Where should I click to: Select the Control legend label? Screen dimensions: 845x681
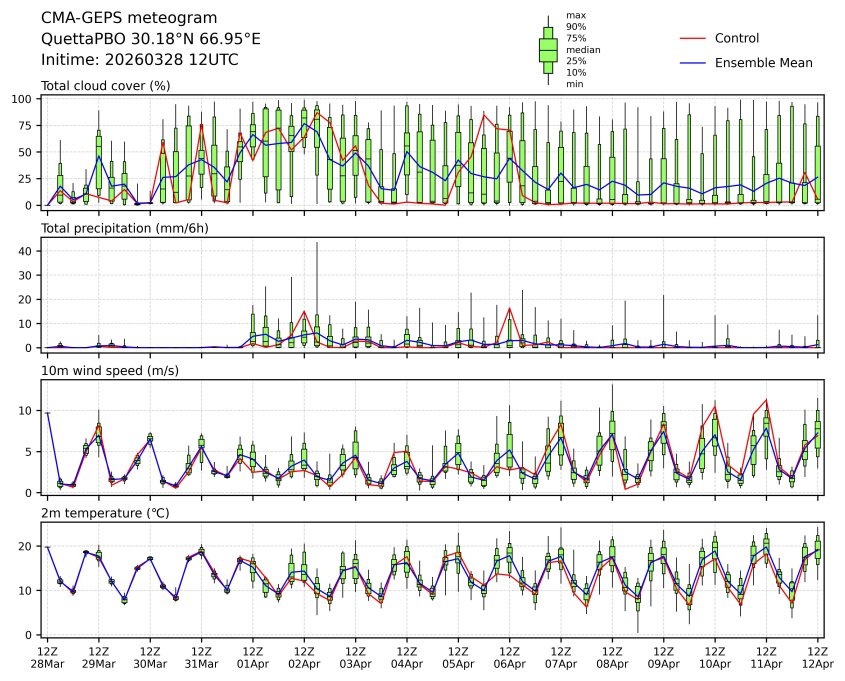737,38
